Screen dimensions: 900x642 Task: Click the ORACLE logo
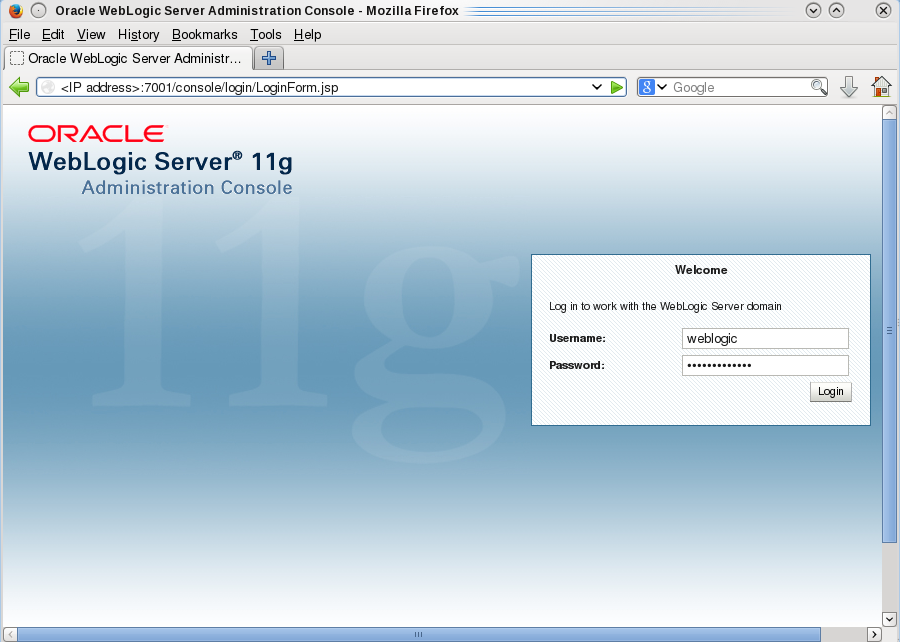coord(96,134)
